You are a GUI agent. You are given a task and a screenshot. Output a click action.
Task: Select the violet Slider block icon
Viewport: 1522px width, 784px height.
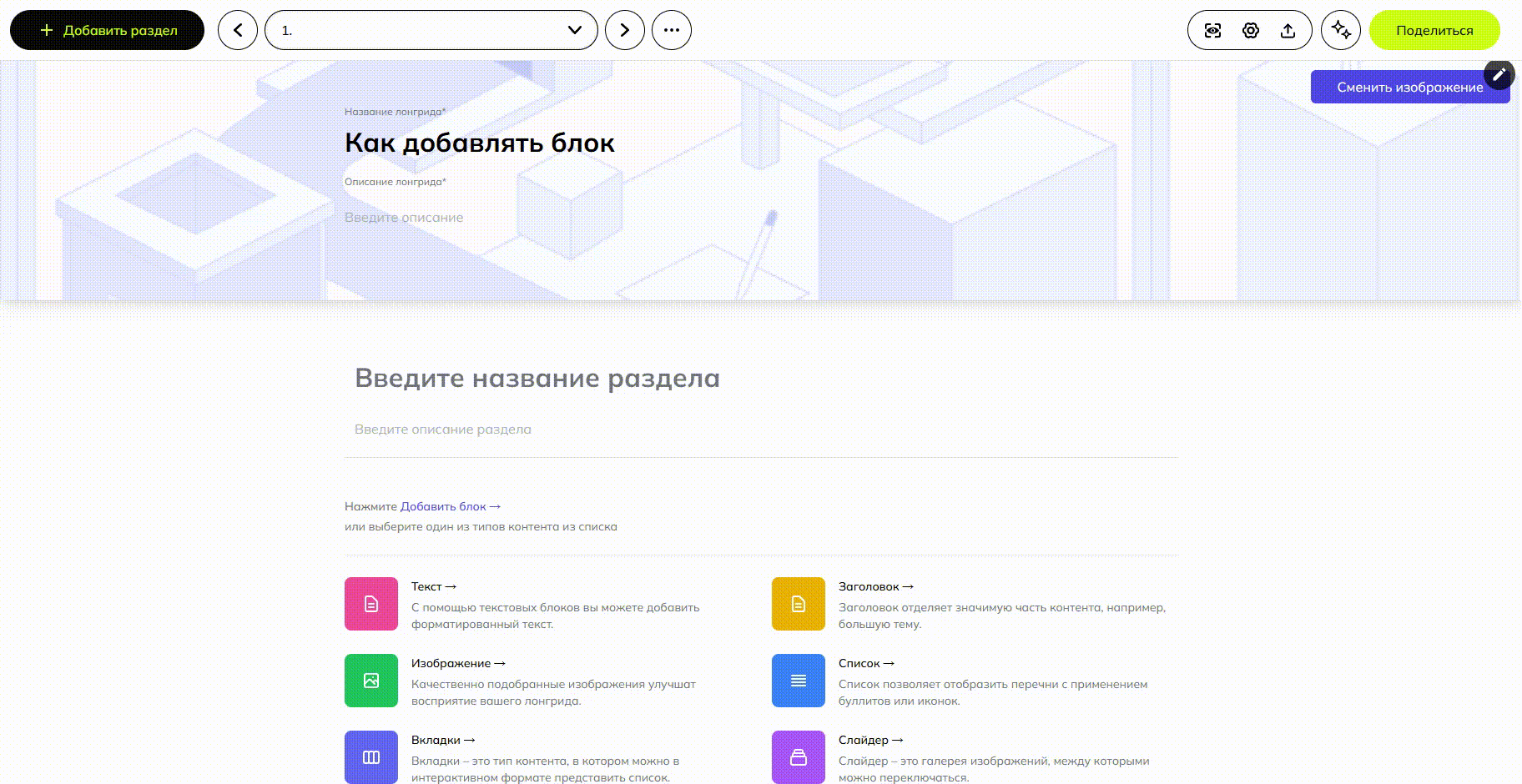799,757
